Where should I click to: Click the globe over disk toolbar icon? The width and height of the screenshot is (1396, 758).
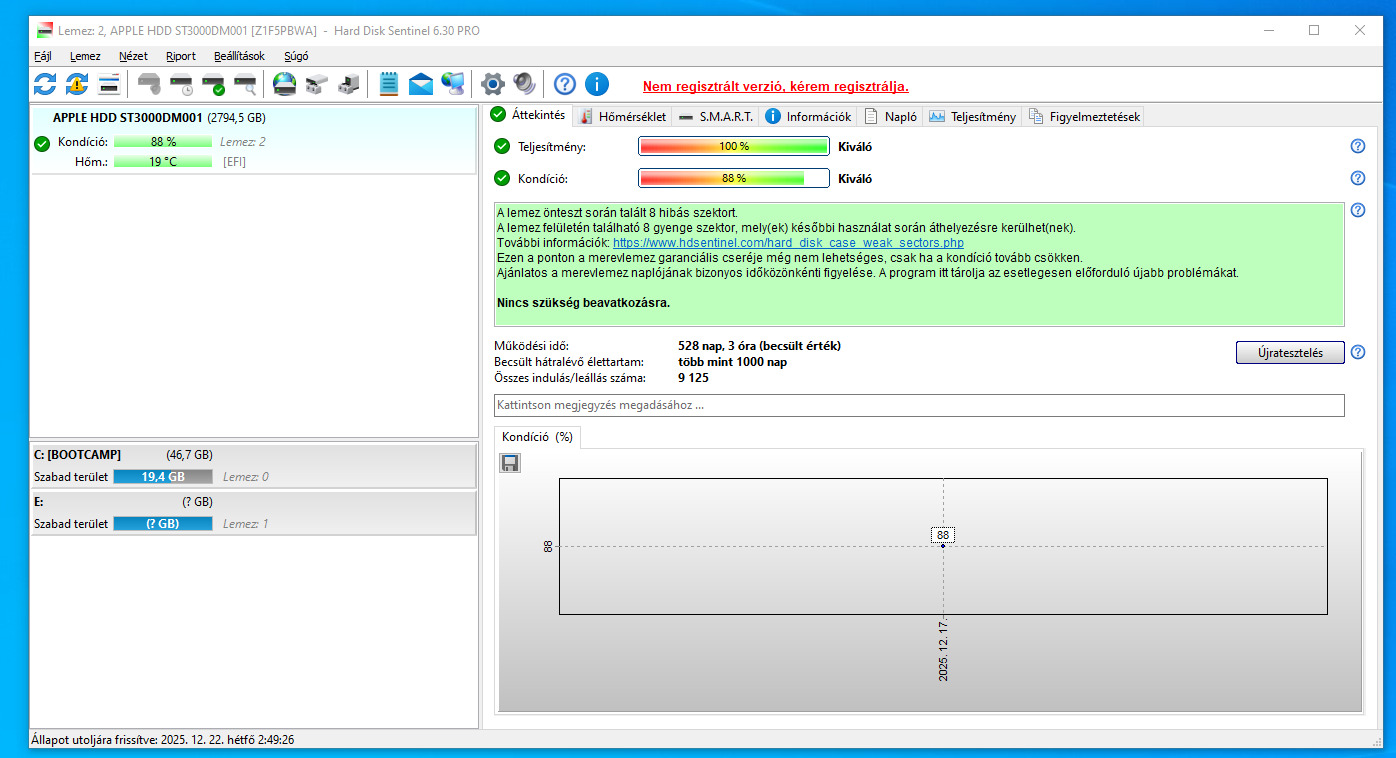(x=284, y=84)
